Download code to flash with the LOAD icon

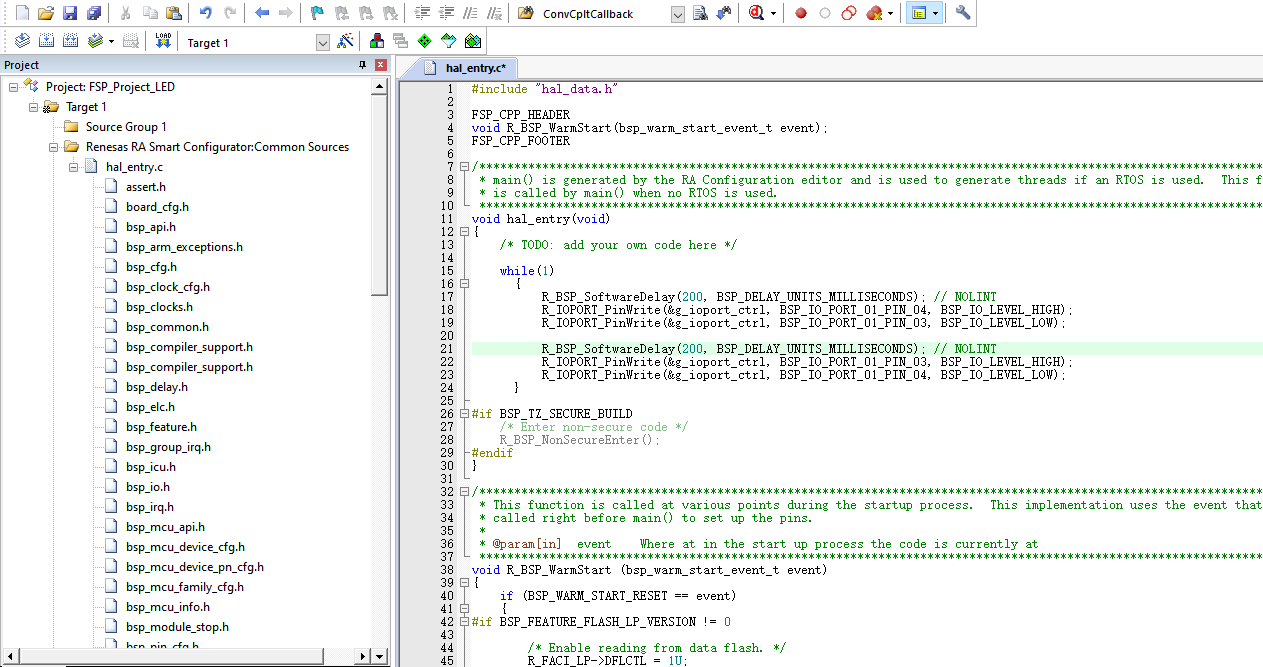click(163, 41)
